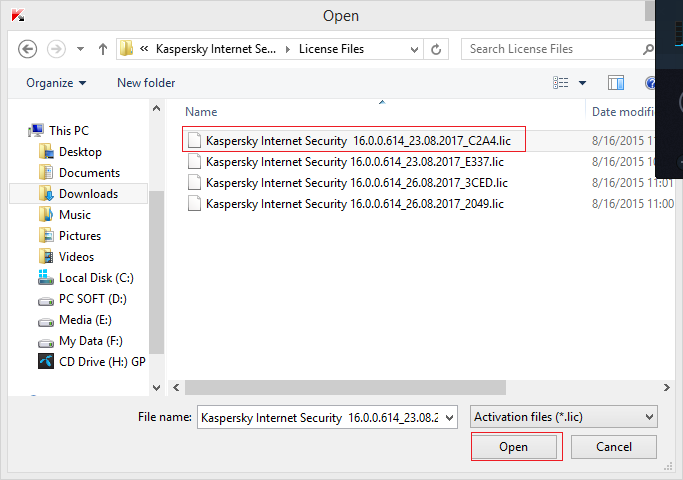The image size is (683, 480).
Task: Toggle the preview pane icon
Action: [616, 83]
